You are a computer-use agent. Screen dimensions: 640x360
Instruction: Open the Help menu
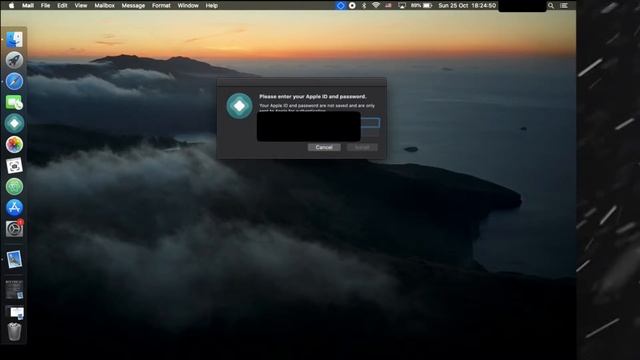[211, 5]
